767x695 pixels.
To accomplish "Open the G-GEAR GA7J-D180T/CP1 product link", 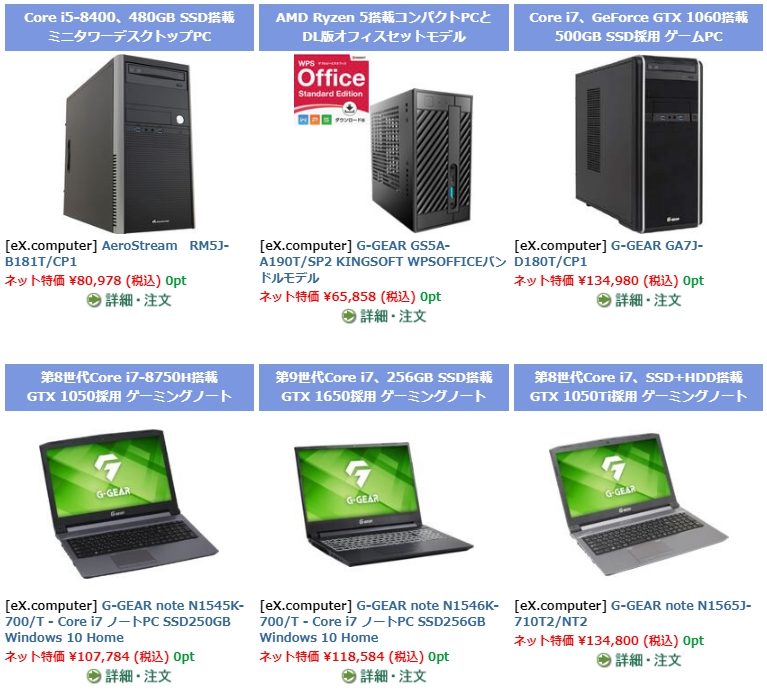I will (x=609, y=253).
